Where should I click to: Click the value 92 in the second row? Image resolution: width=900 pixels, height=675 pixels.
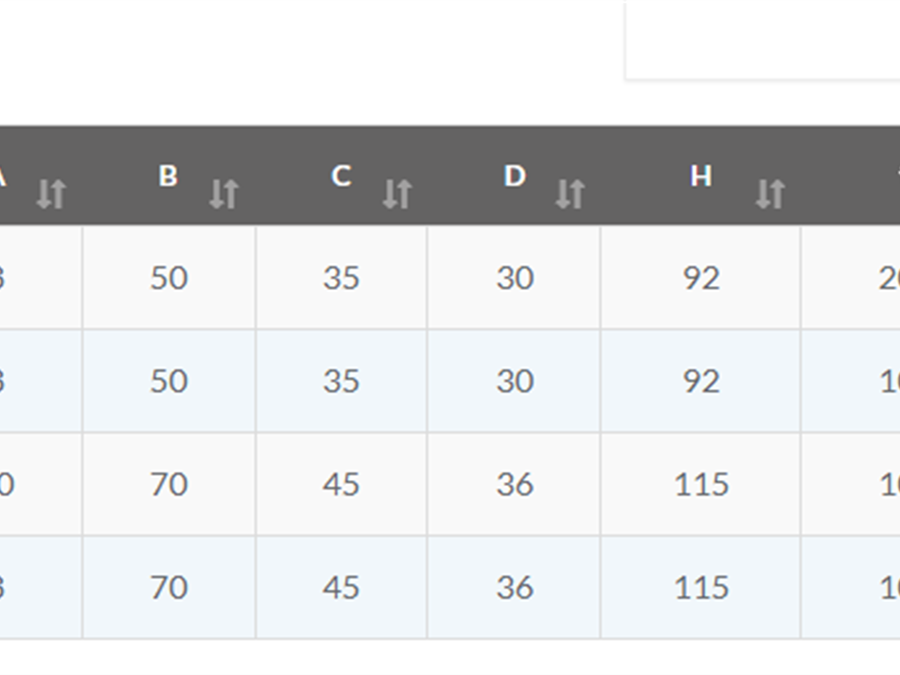pyautogui.click(x=701, y=382)
